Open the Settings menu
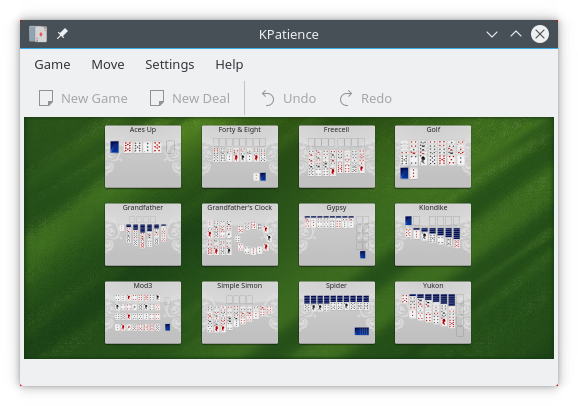 pos(170,65)
